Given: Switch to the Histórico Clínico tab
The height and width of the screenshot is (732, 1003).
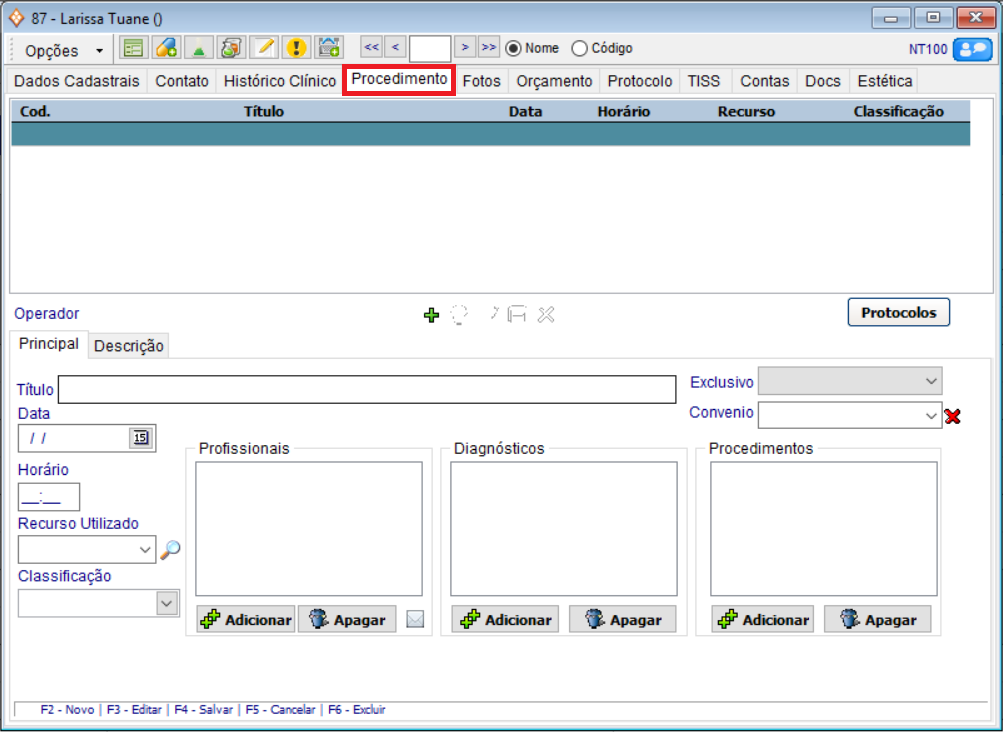Looking at the screenshot, I should point(279,81).
